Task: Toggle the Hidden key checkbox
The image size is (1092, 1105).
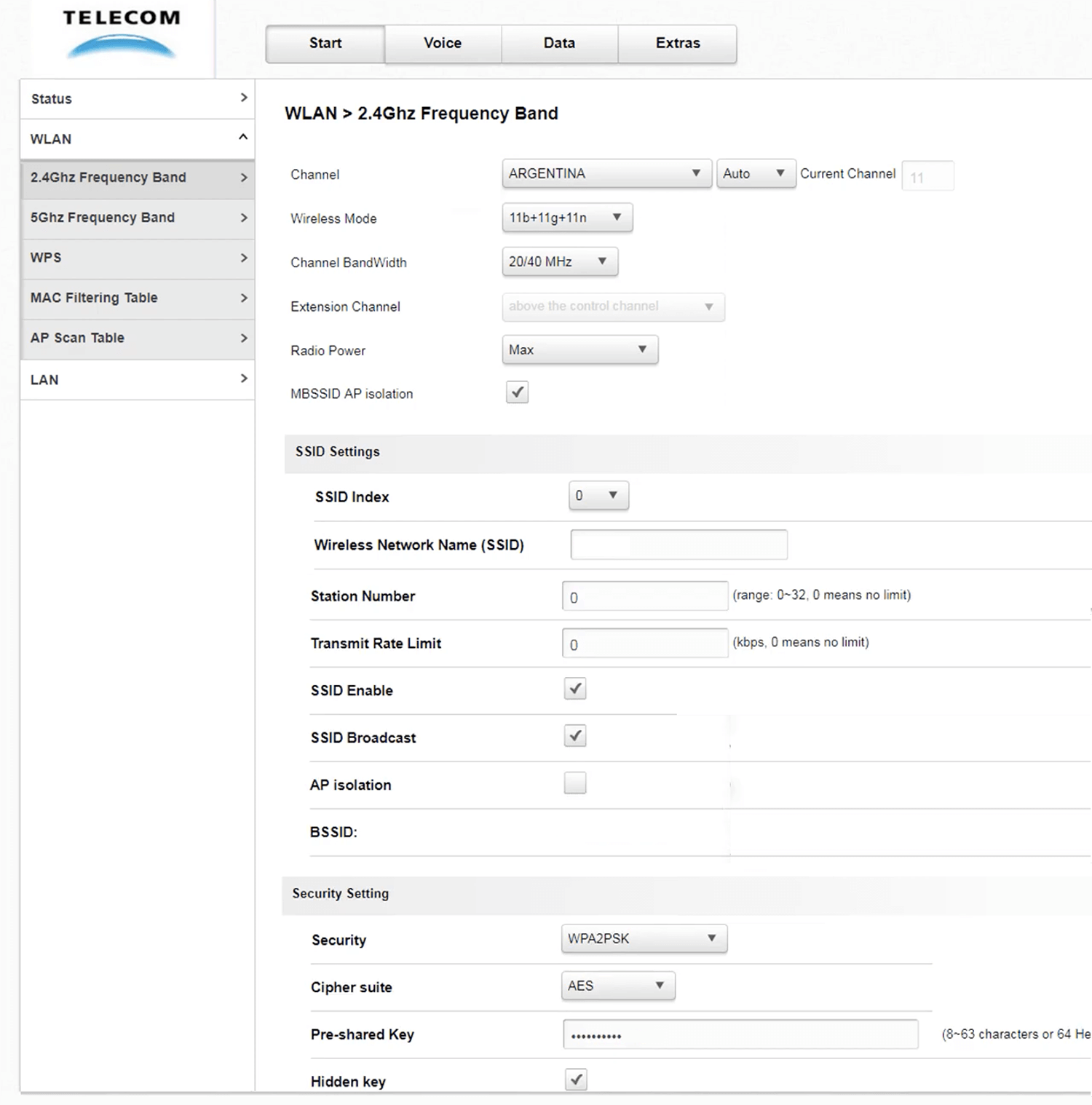Action: (576, 1080)
